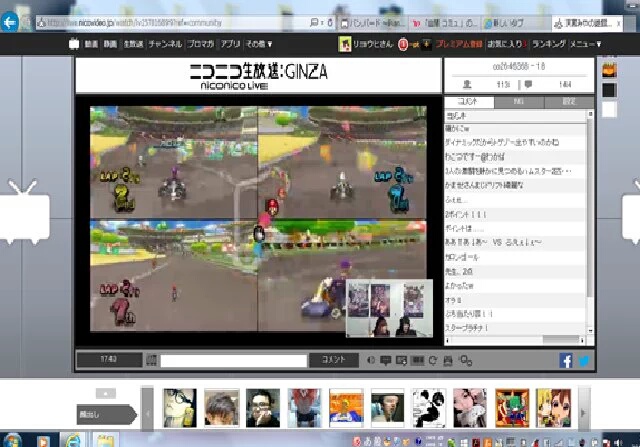Select the comment row よかったw

pos(516,286)
